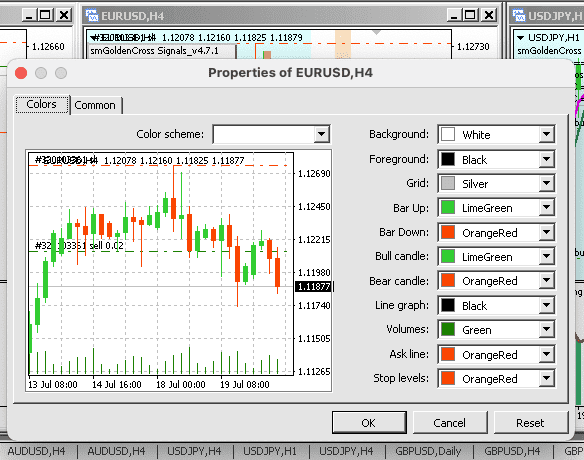Open the second AUDUSD,H4 chart tab
This screenshot has height=460, width=584.
click(x=117, y=451)
